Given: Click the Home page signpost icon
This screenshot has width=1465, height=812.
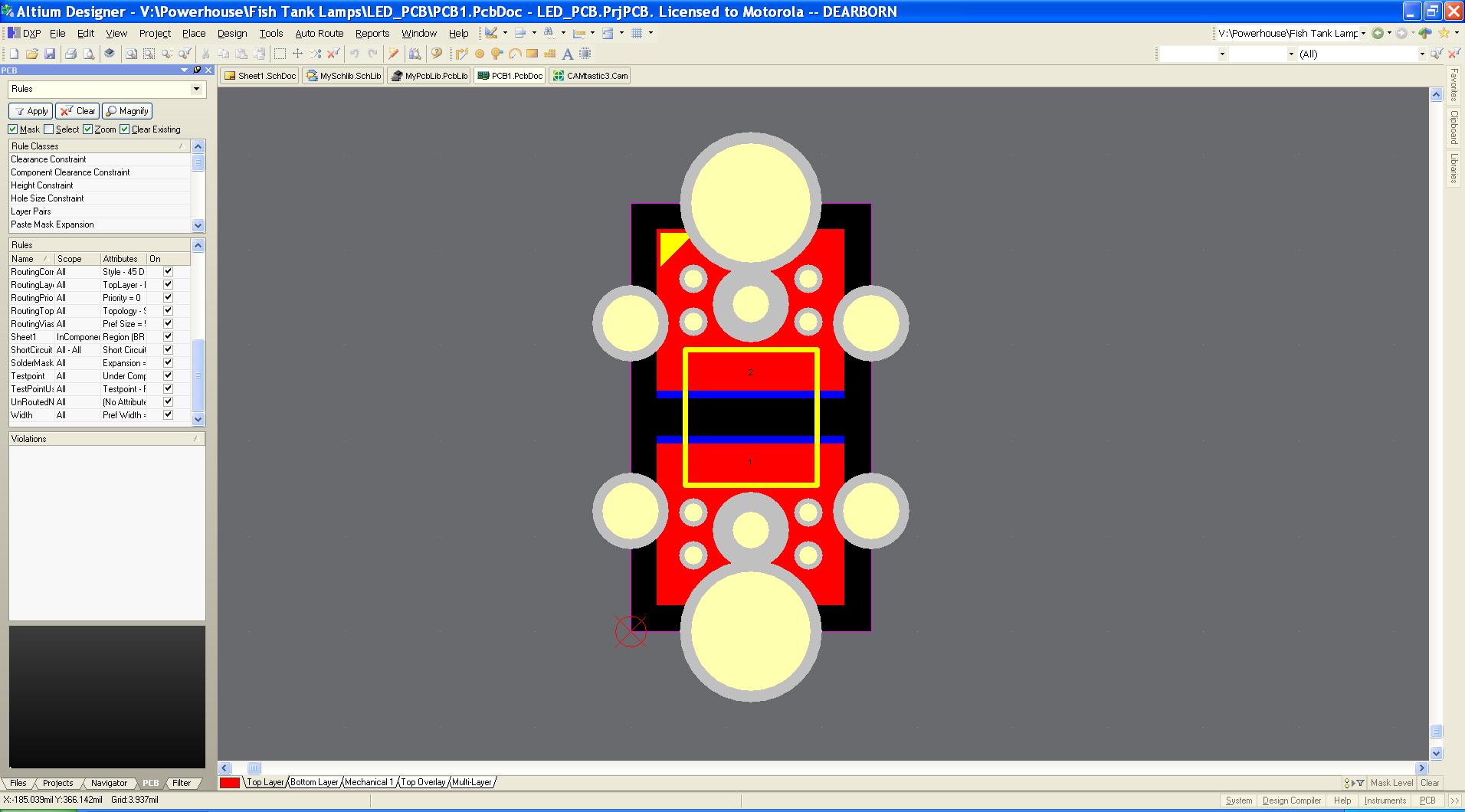Looking at the screenshot, I should click(1425, 33).
